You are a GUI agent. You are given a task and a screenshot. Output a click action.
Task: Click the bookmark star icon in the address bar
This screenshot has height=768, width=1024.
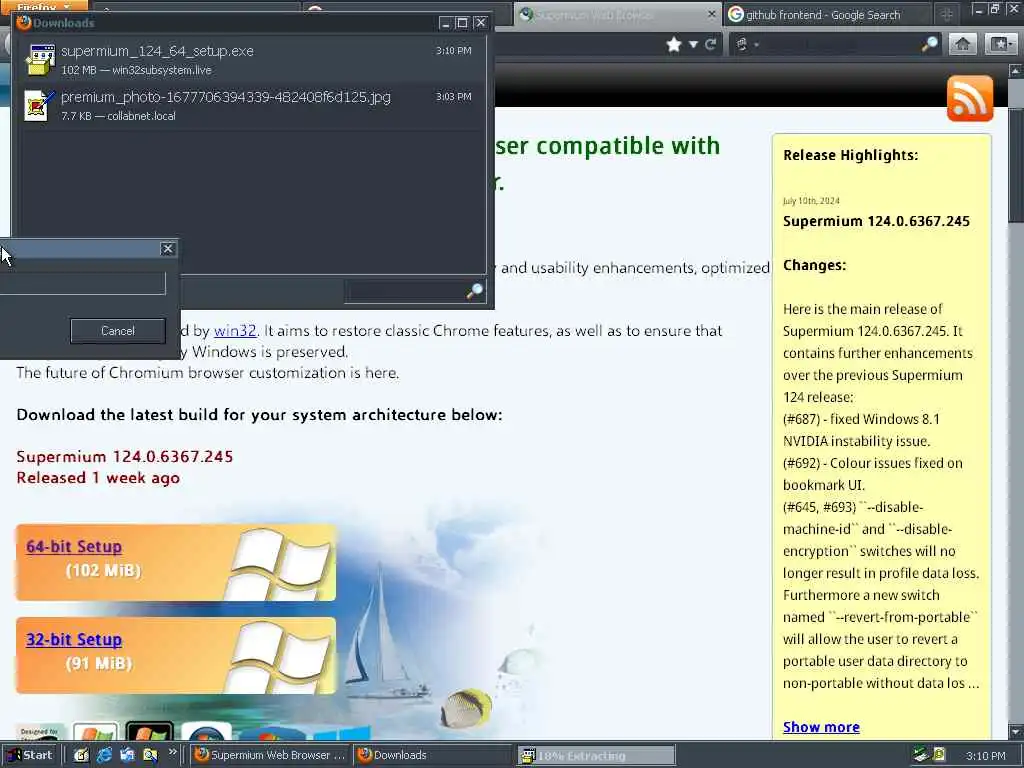coord(673,44)
